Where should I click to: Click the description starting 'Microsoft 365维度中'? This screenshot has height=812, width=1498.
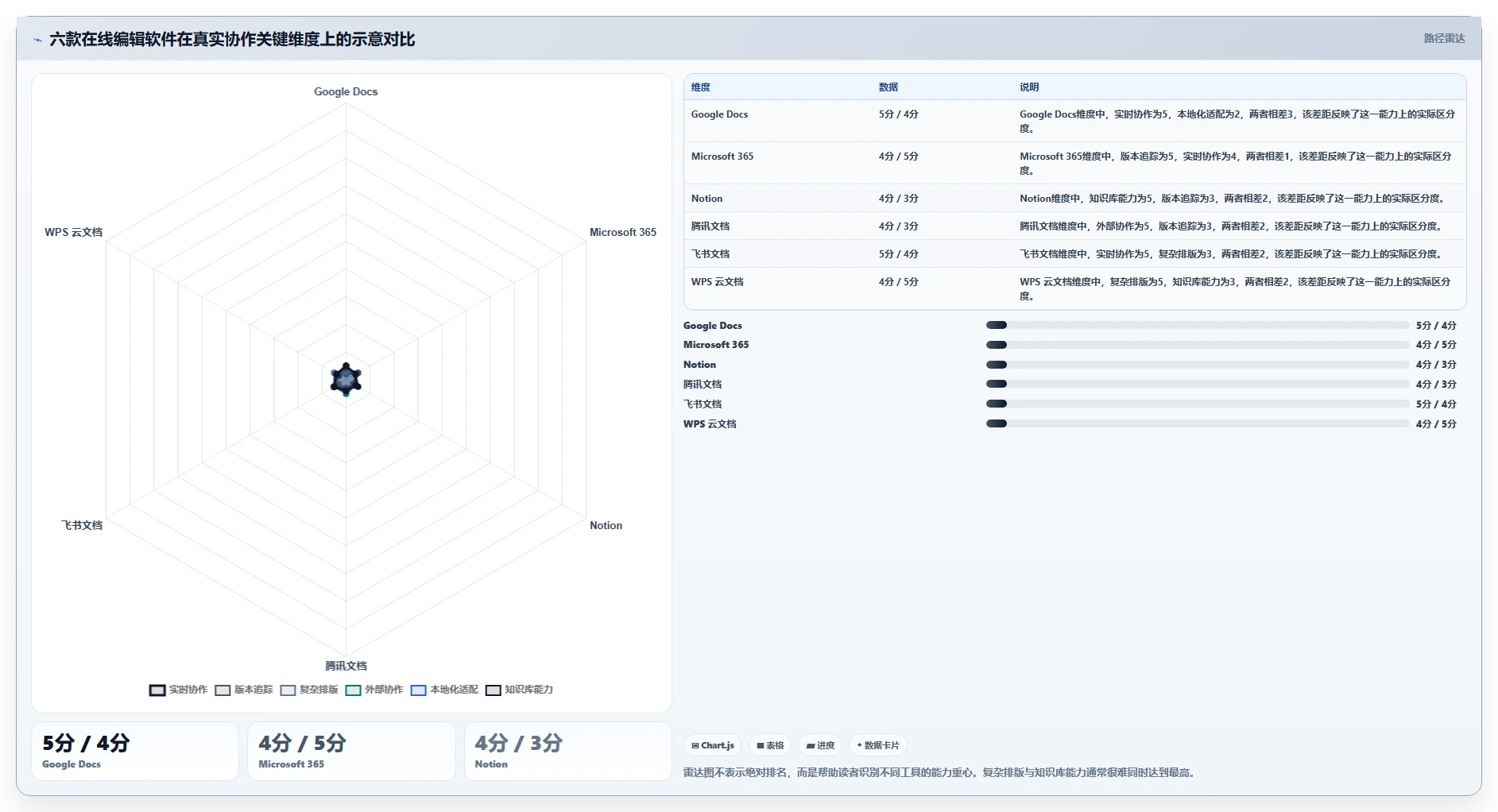pos(1236,163)
